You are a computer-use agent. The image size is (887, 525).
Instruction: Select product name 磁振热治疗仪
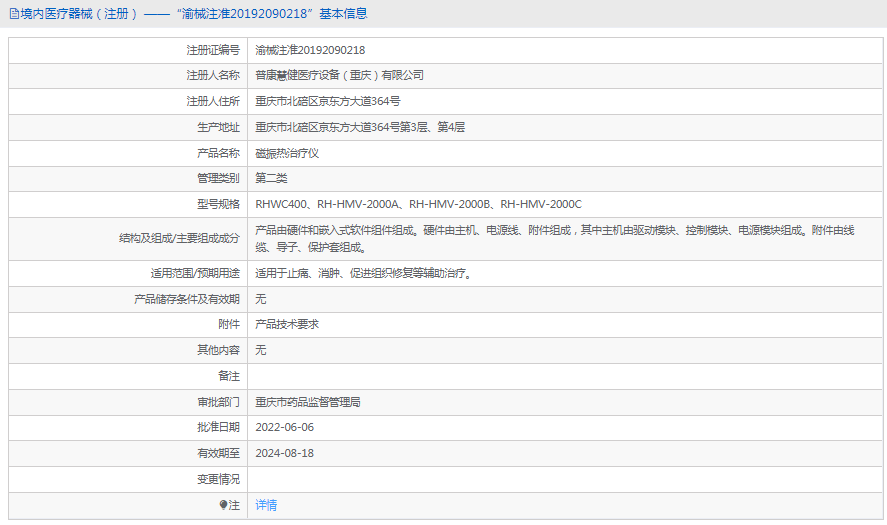pyautogui.click(x=287, y=153)
